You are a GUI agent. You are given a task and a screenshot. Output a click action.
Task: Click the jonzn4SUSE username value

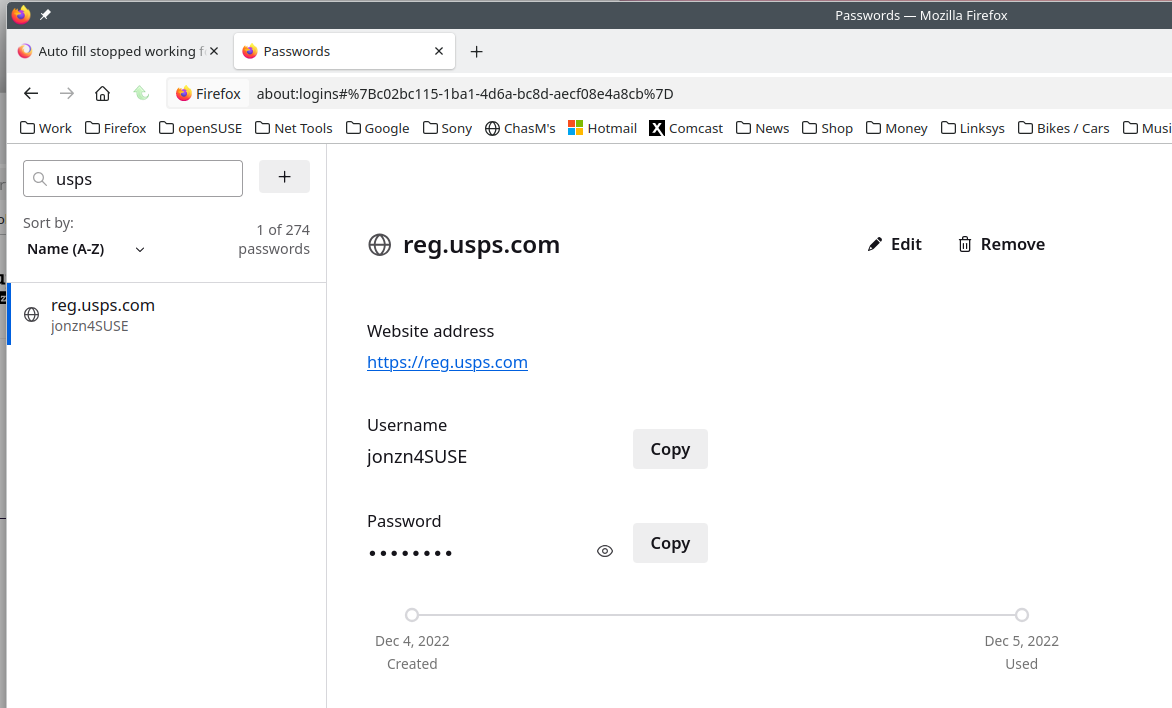point(417,457)
